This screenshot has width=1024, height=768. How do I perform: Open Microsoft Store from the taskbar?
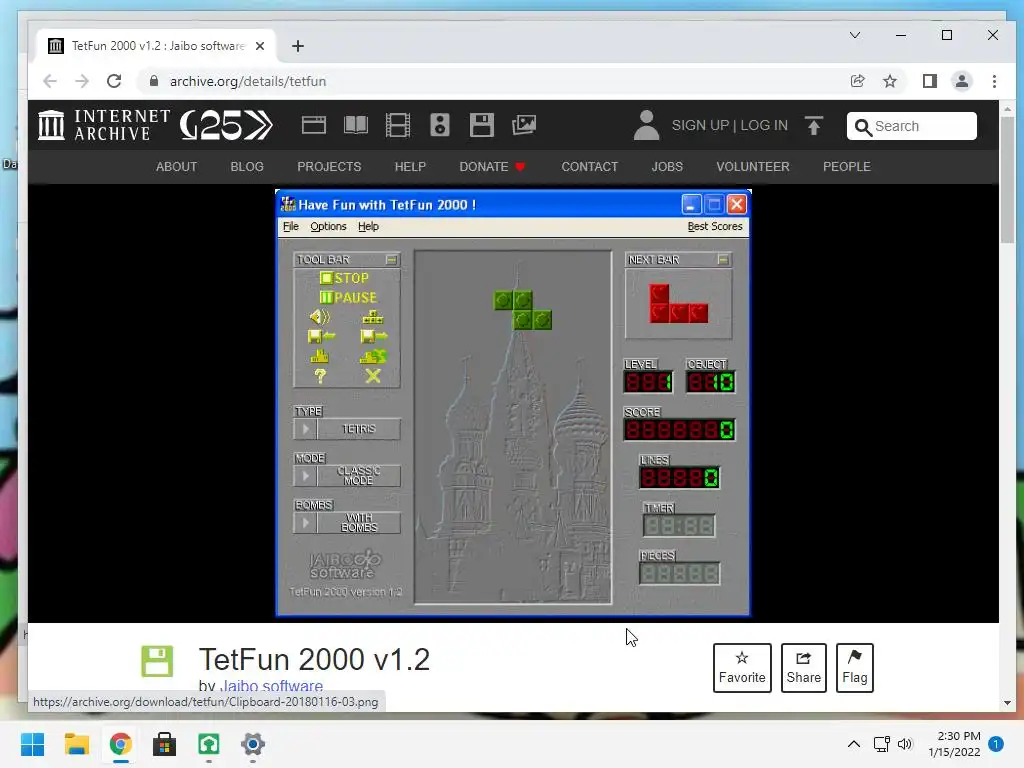click(x=165, y=744)
